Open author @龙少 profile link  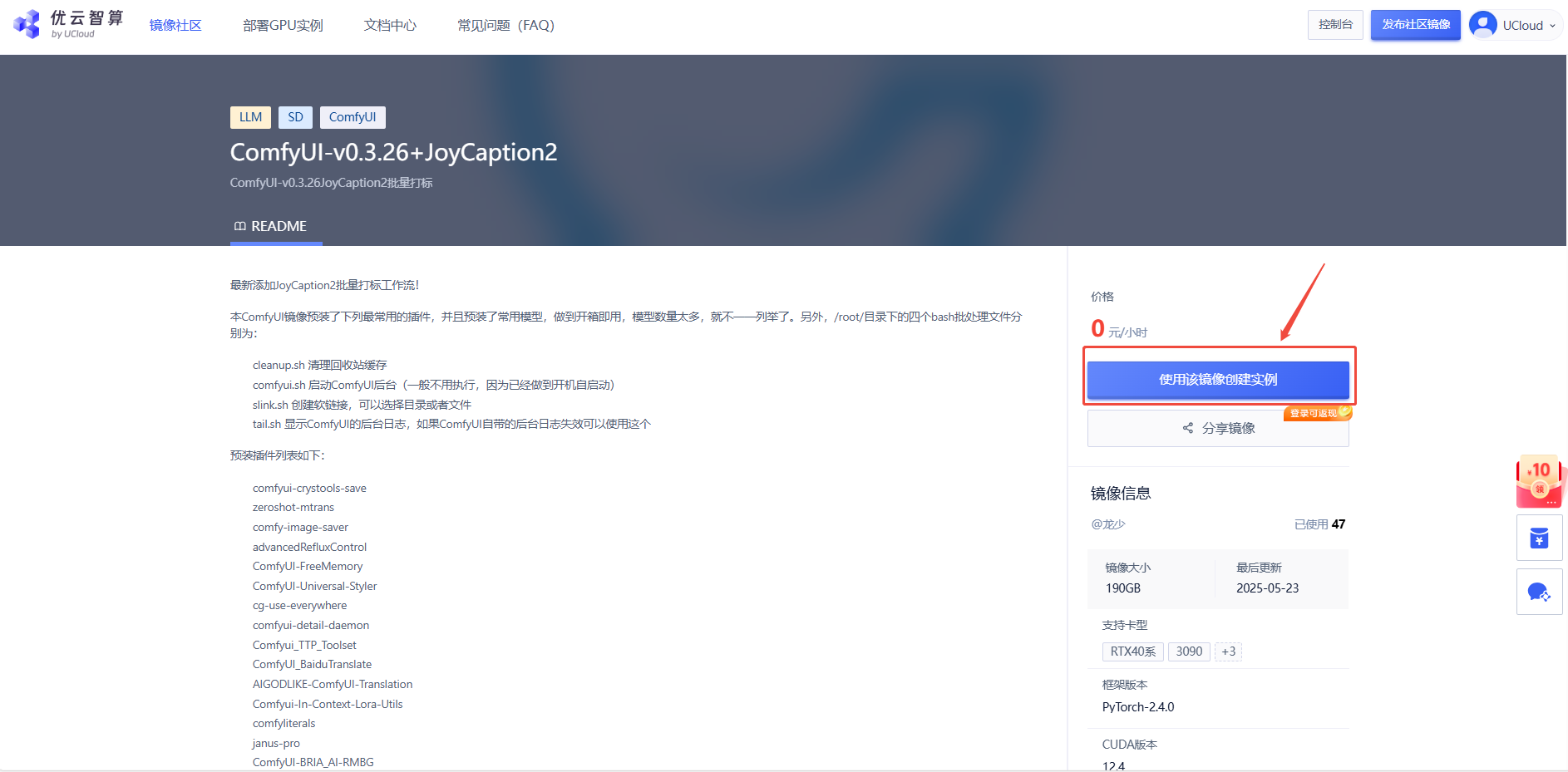coord(1108,524)
